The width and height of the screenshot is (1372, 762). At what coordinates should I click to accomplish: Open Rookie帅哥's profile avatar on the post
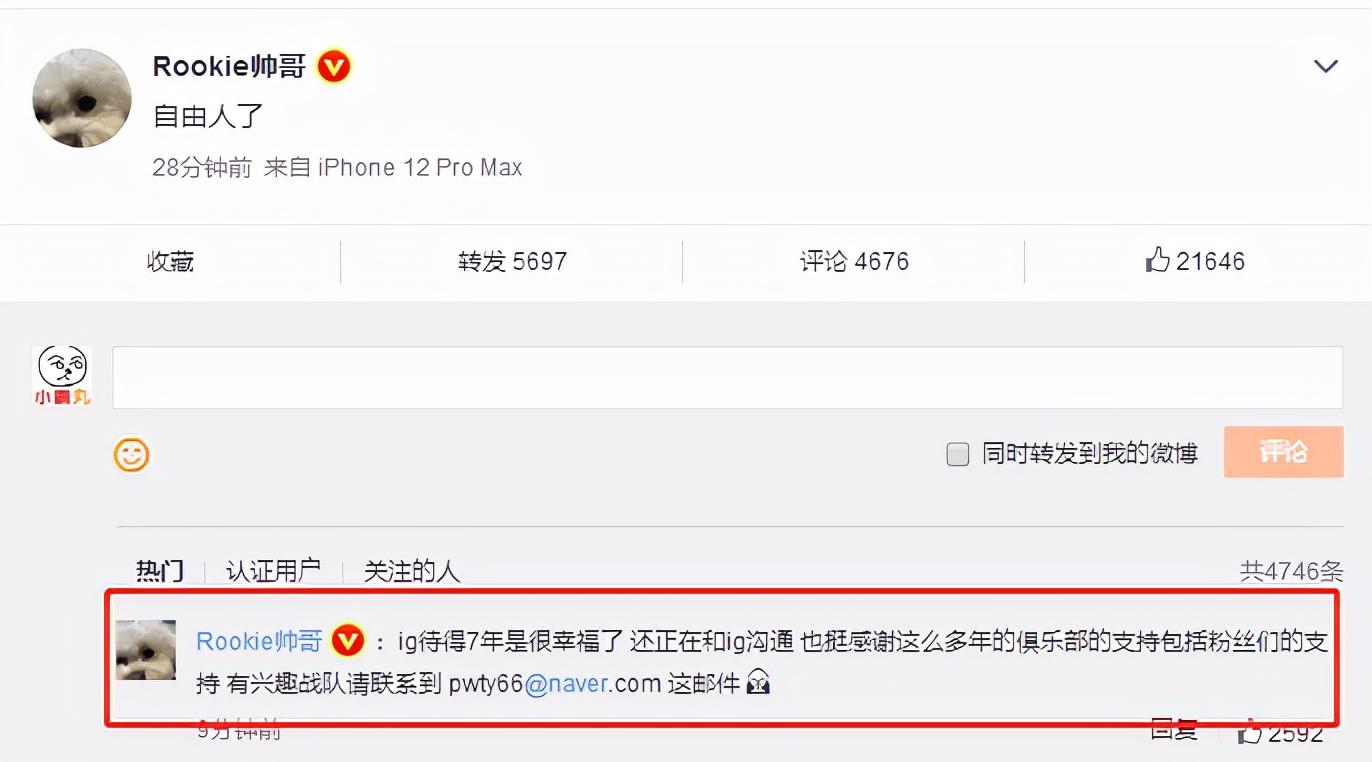point(82,98)
